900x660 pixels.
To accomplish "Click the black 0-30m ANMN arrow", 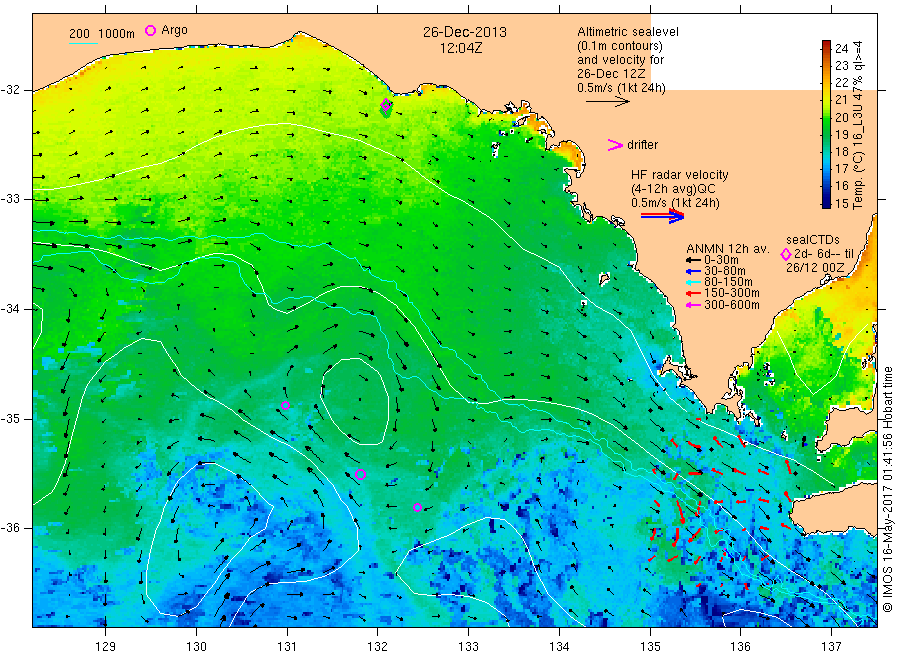I will coord(693,260).
